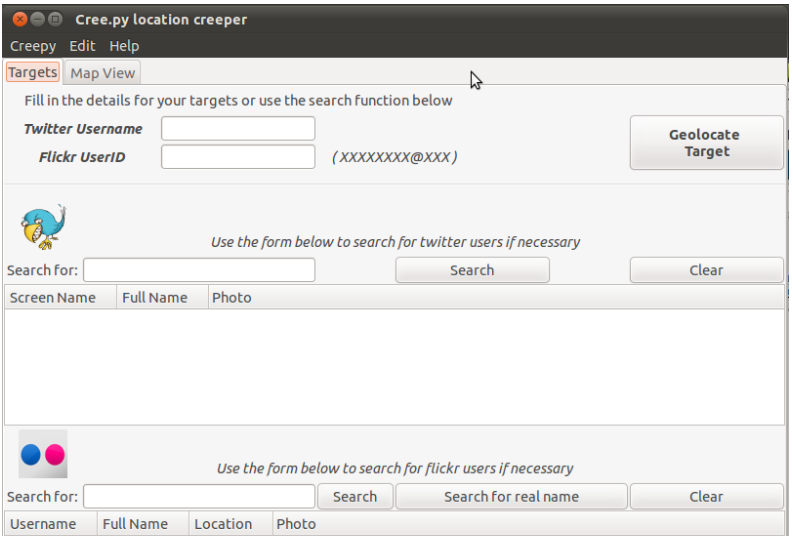This screenshot has height=536, width=792.
Task: Switch to the Map View tab
Action: 103,73
